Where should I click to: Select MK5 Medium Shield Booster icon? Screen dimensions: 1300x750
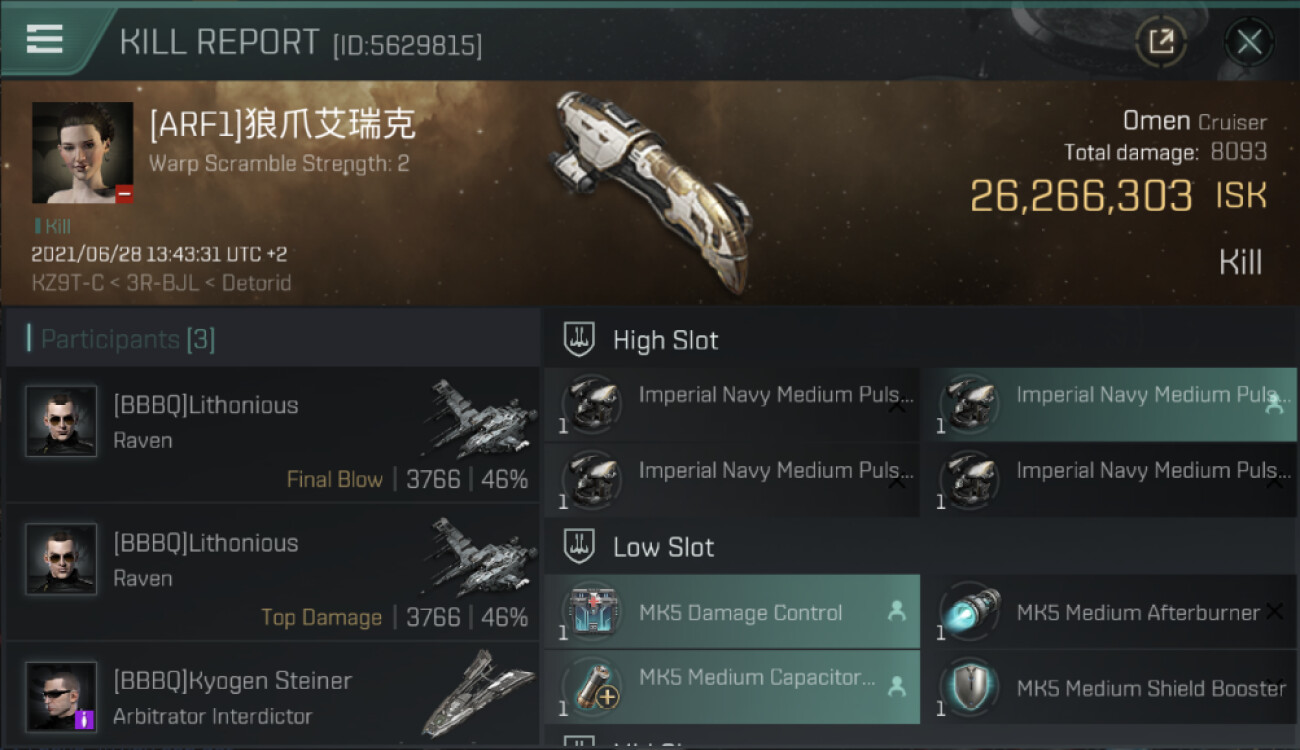(x=970, y=688)
